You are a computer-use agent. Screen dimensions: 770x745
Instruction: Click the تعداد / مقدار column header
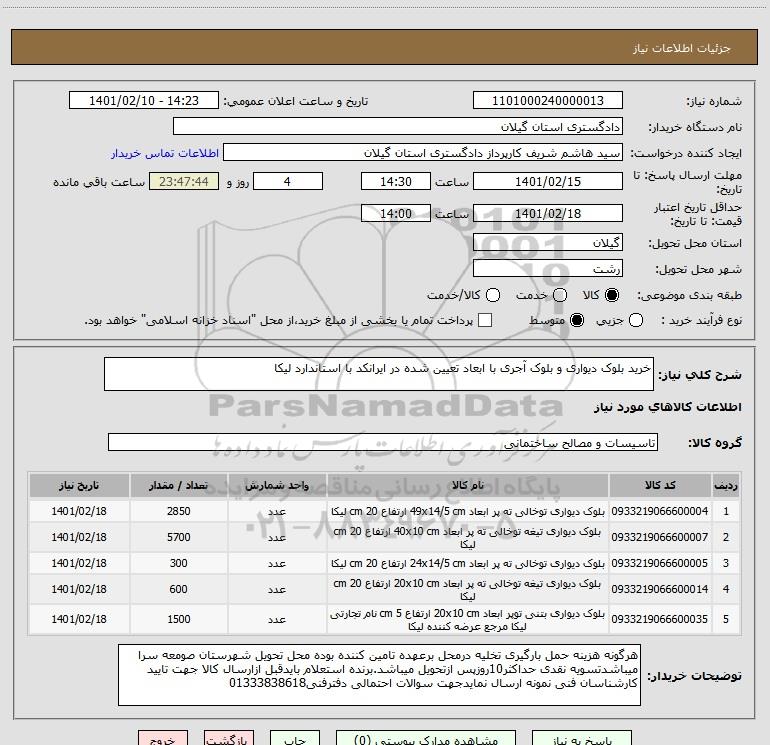(179, 486)
